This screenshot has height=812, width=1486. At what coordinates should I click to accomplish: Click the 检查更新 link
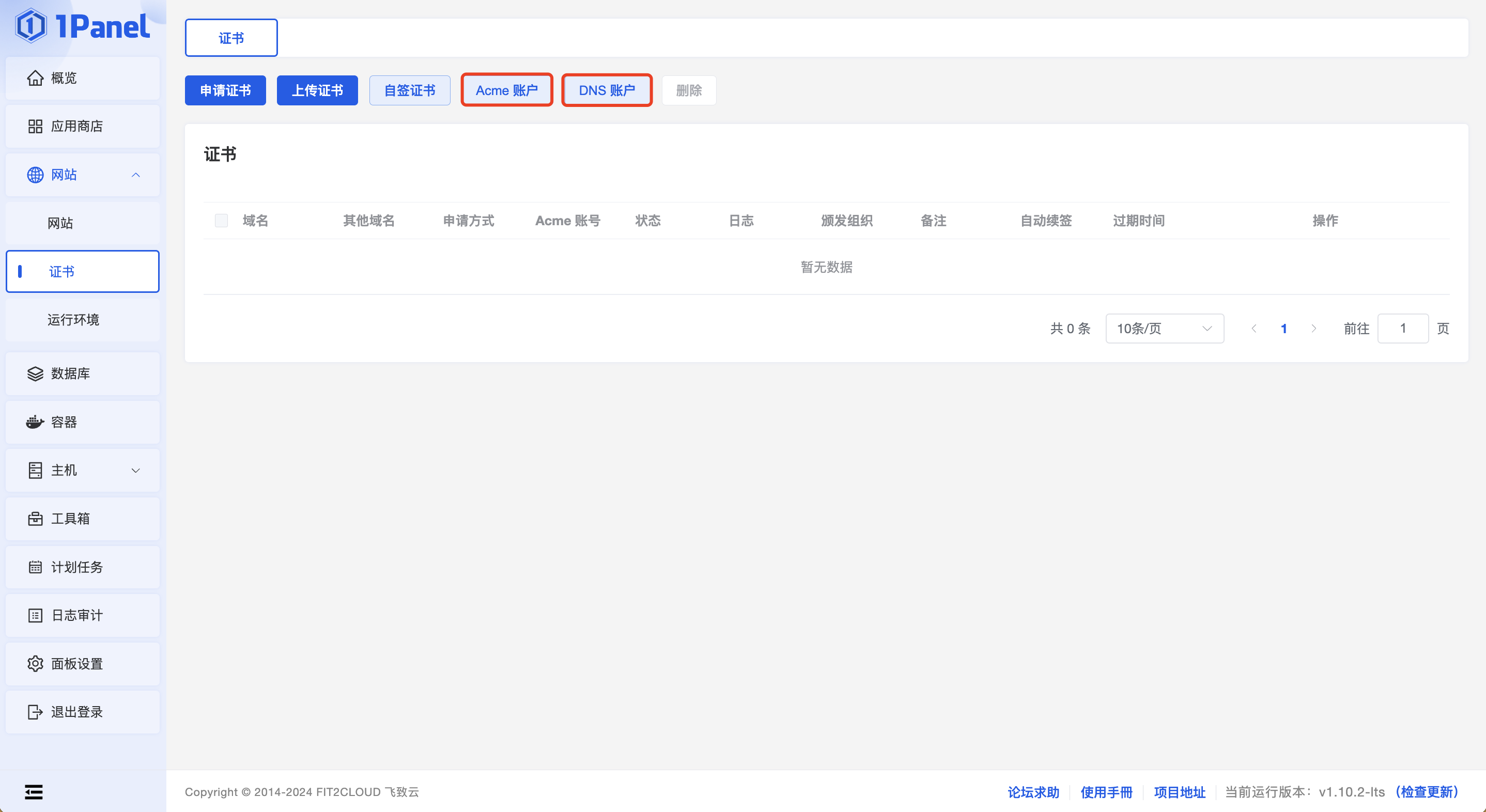click(x=1426, y=792)
